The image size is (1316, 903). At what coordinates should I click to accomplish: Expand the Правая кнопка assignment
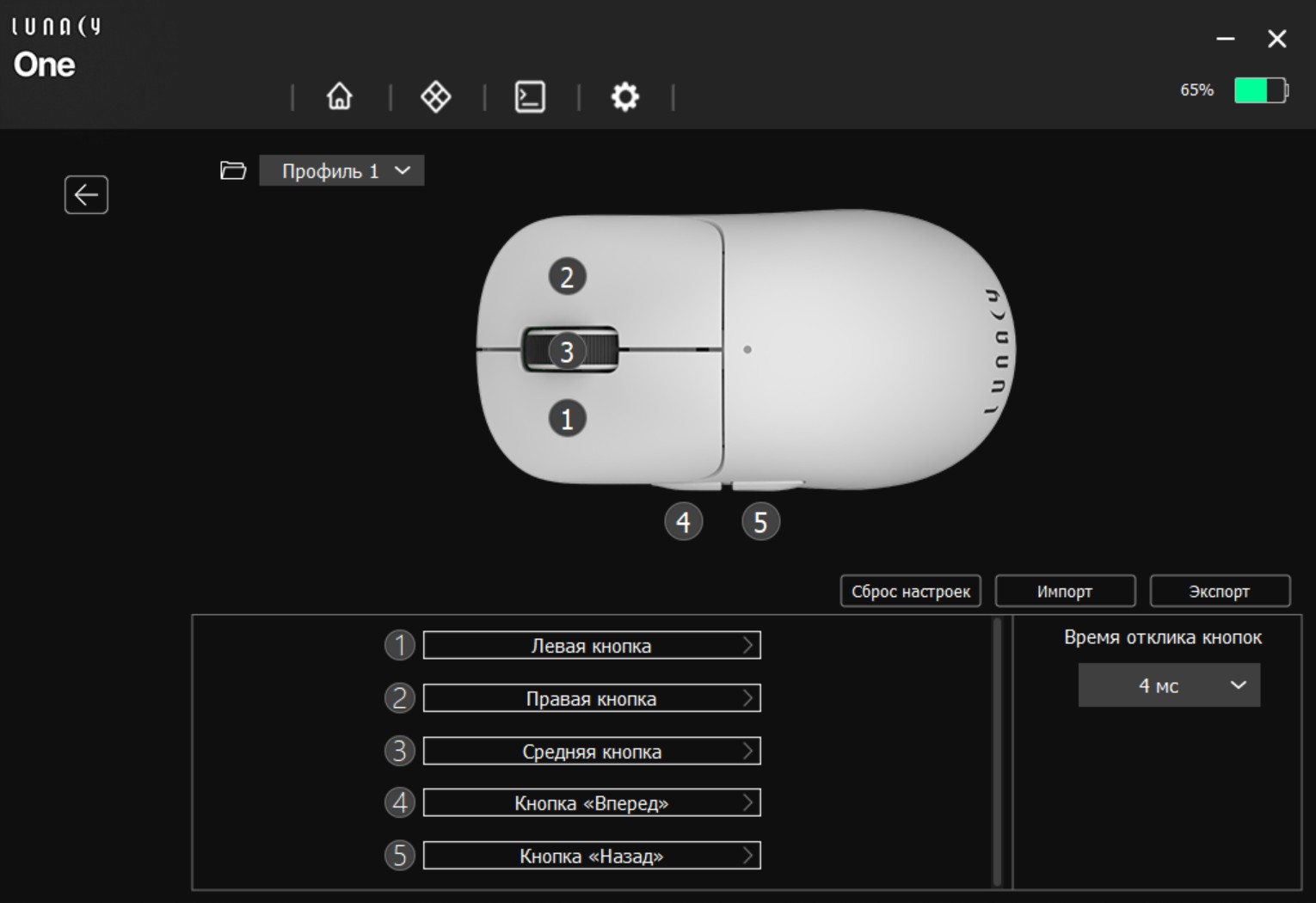592,698
